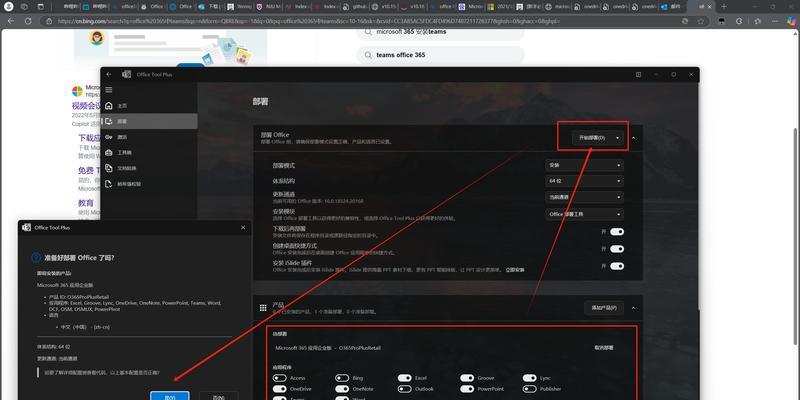800x400 pixels.
Task: Toggle the OneDrive app switch
Action: click(x=279, y=389)
